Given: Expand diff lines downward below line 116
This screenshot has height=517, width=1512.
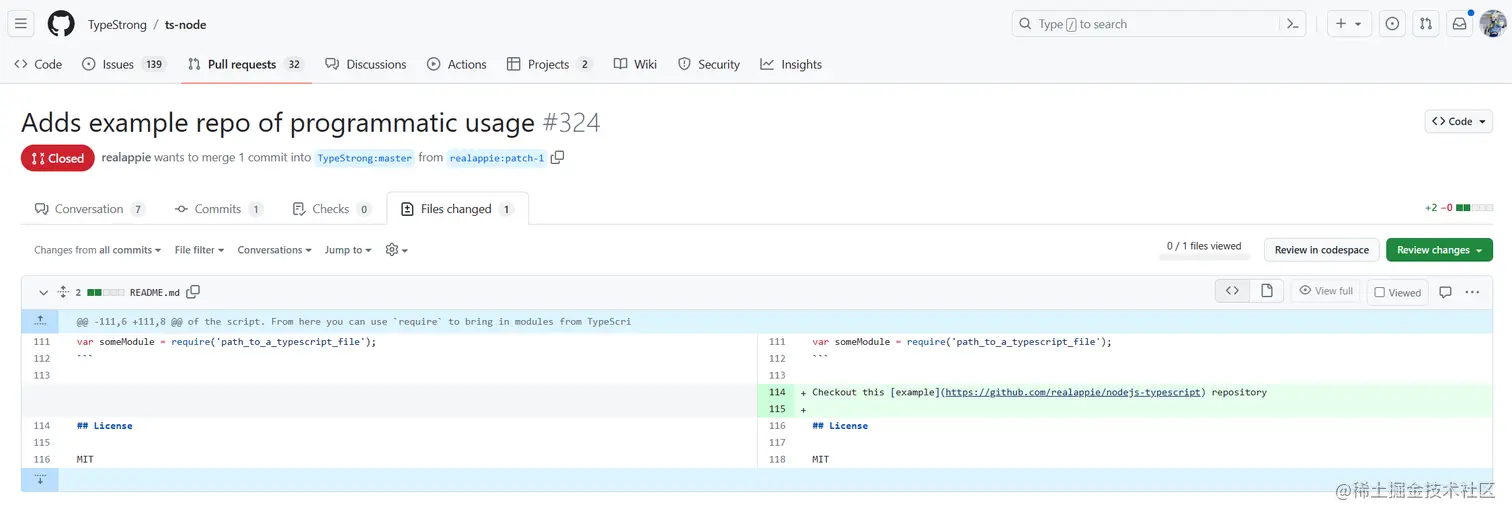Looking at the screenshot, I should pyautogui.click(x=40, y=480).
